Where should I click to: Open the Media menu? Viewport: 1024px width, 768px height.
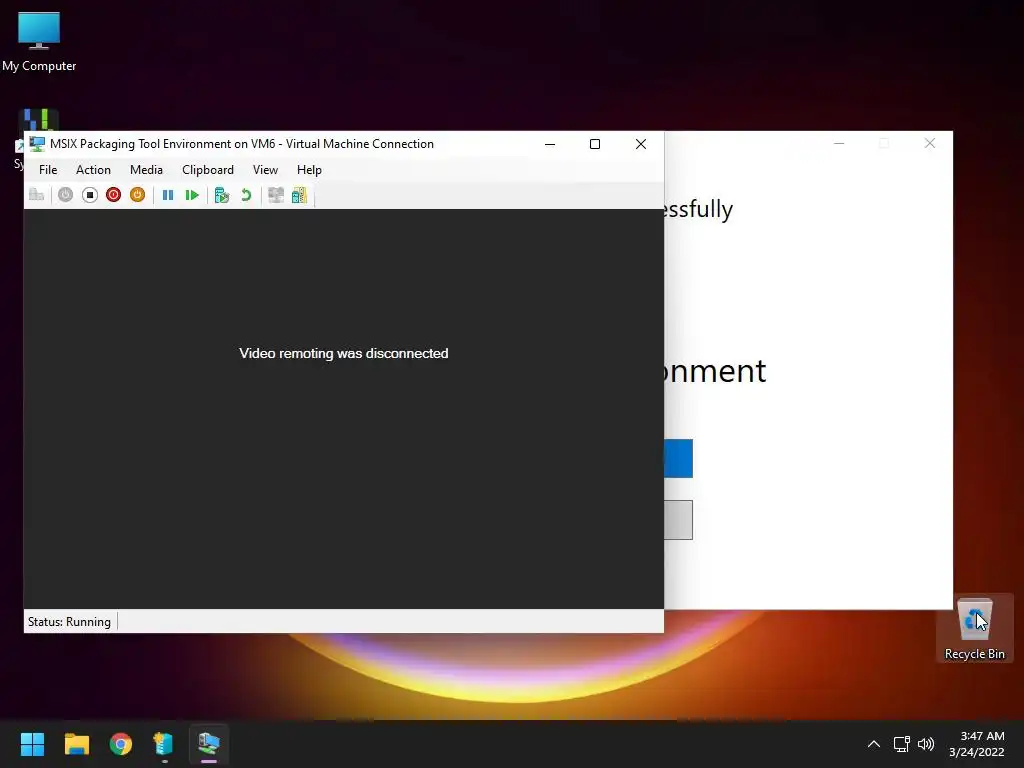click(146, 170)
